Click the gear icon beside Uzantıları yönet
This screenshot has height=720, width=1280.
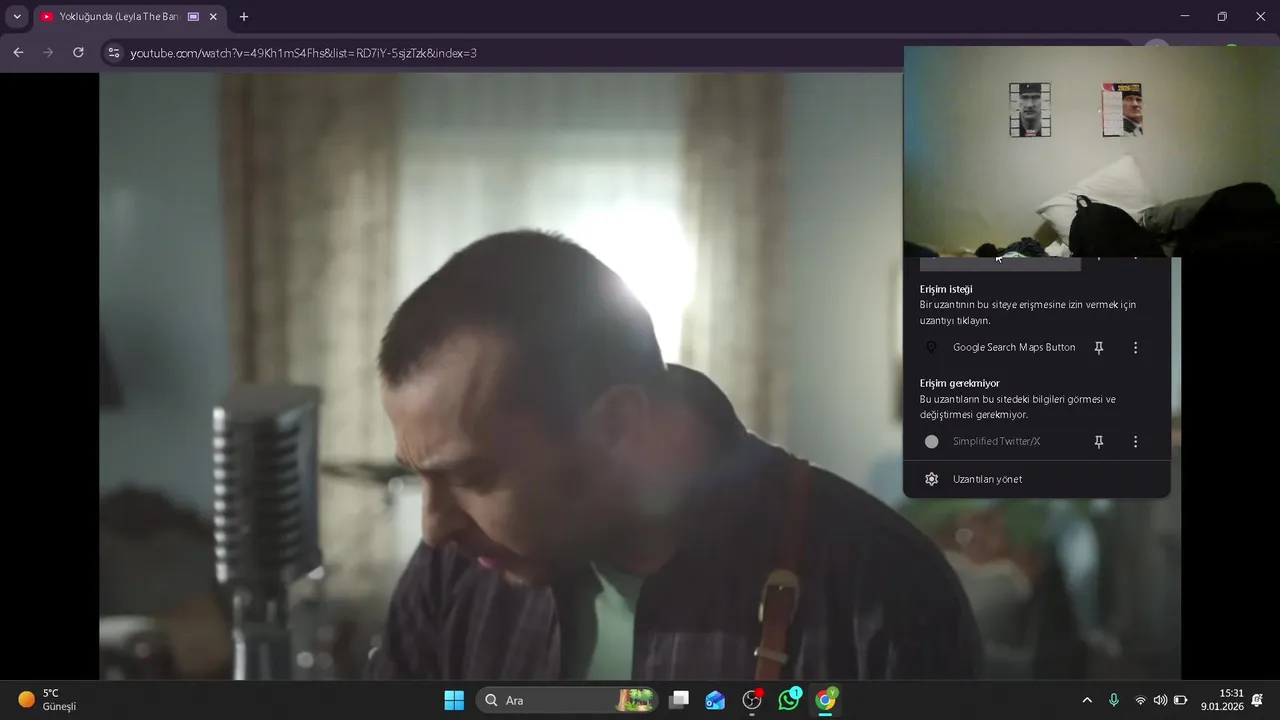931,479
